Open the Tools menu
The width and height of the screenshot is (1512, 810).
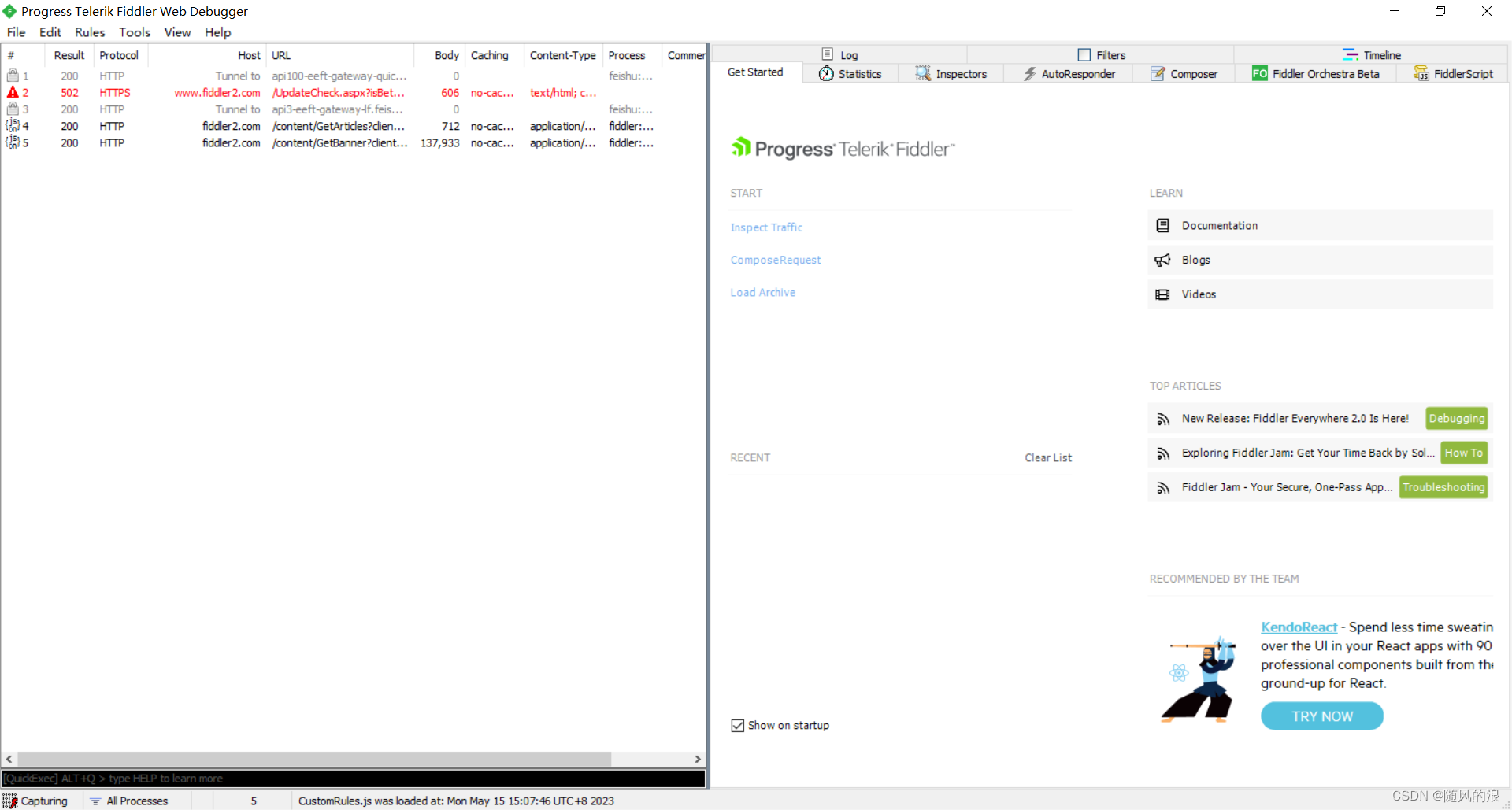(x=135, y=32)
